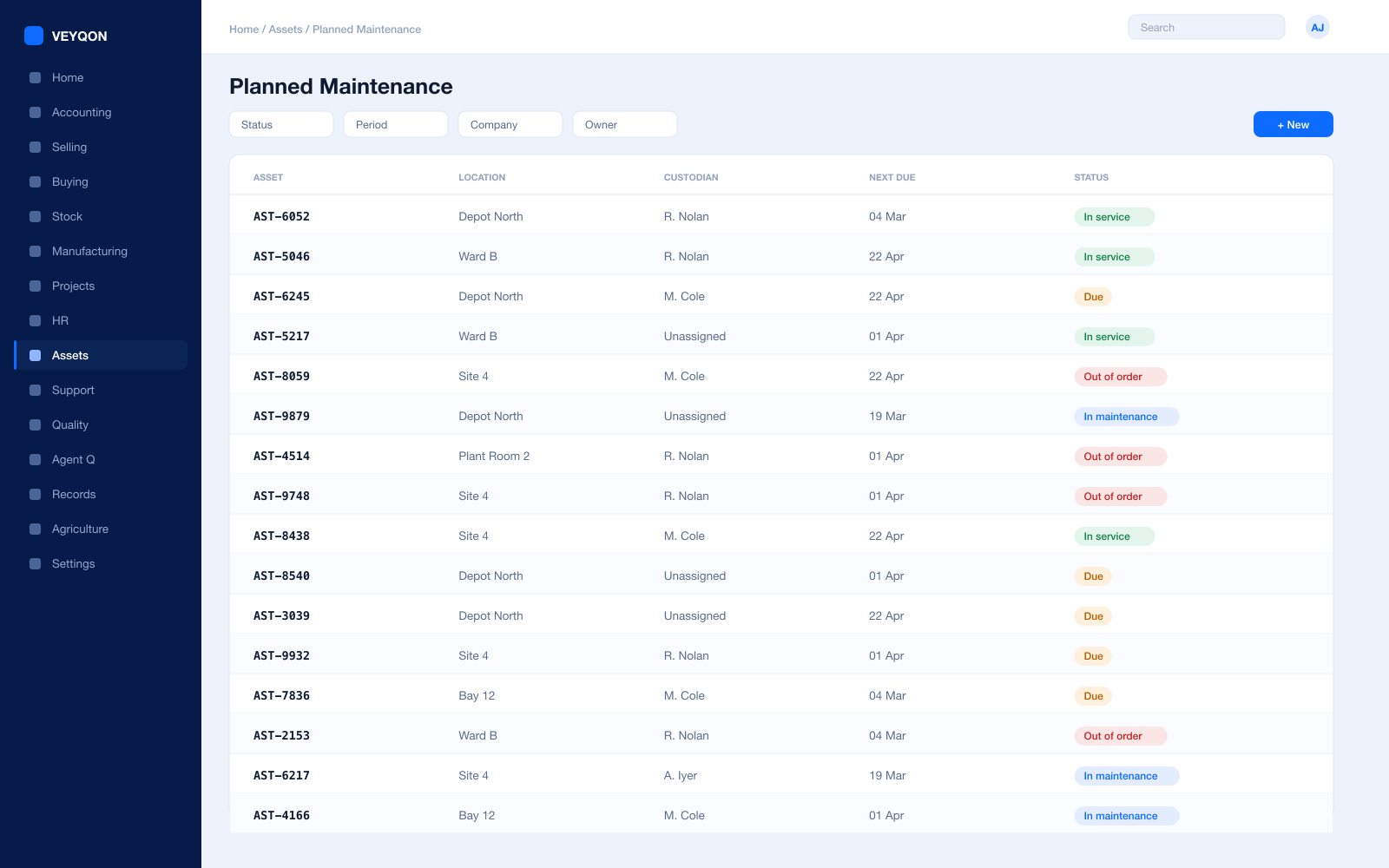This screenshot has height=868, width=1389.
Task: Open the Agent Q menu label
Action: tap(74, 459)
